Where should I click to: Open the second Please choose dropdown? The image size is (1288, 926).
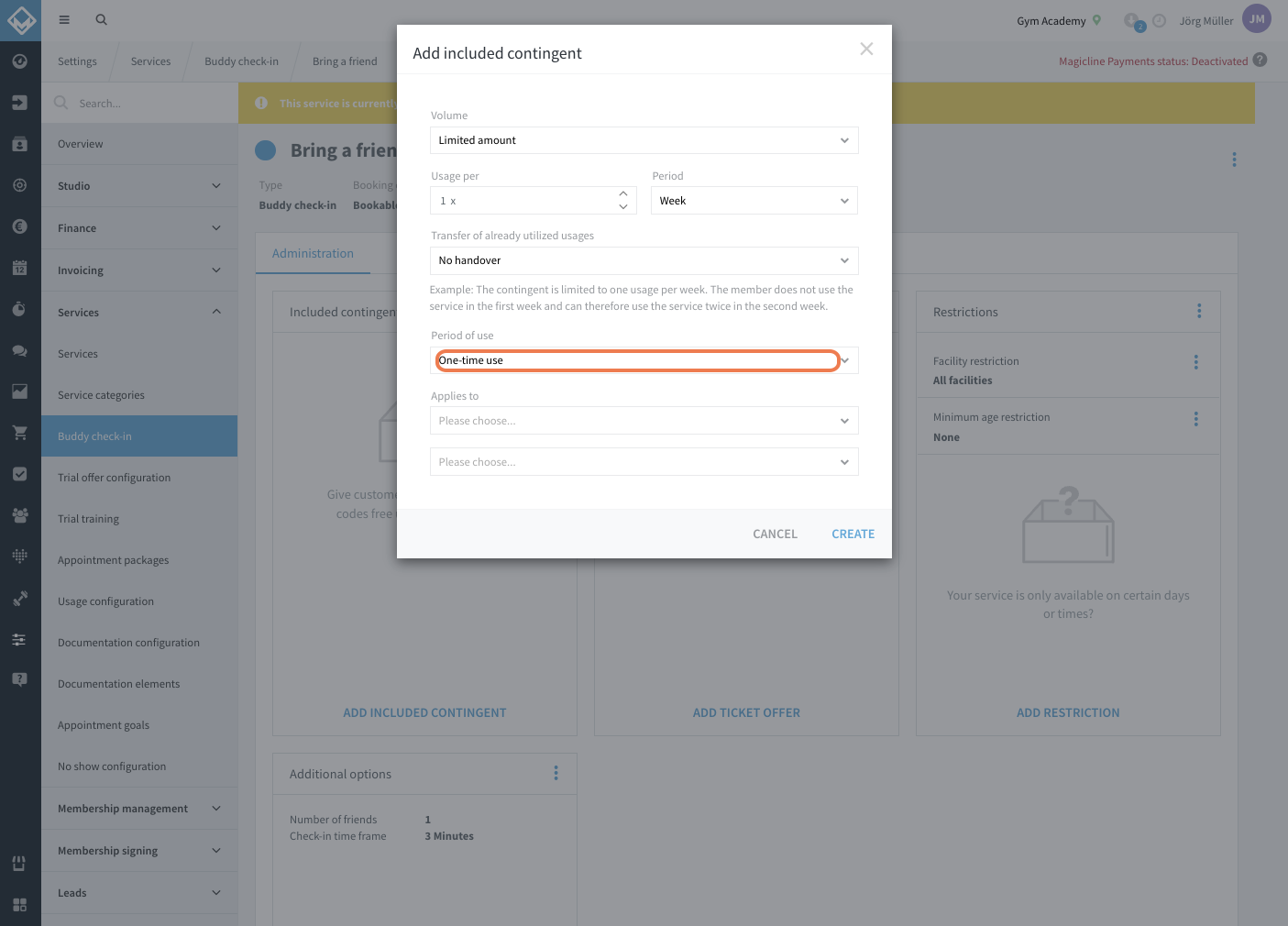coord(644,462)
